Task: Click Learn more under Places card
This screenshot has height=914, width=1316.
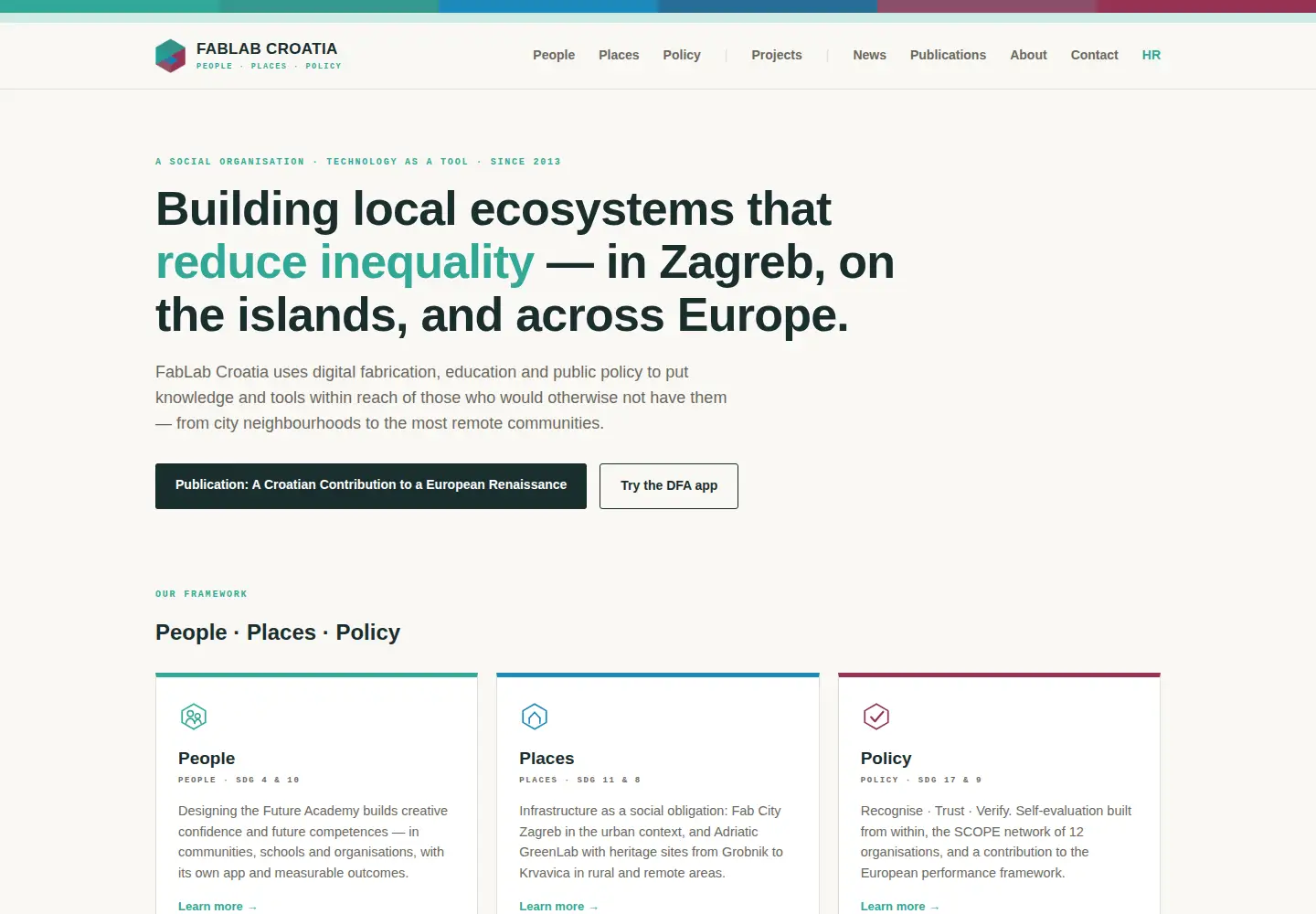Action: 558,907
